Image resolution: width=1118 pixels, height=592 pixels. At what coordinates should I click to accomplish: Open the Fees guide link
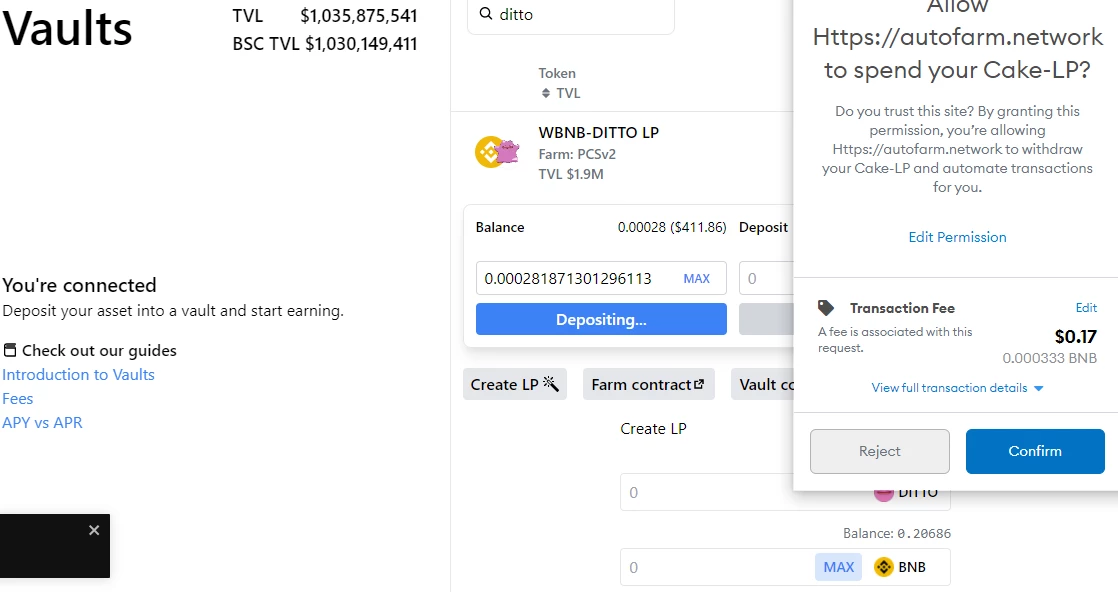18,399
